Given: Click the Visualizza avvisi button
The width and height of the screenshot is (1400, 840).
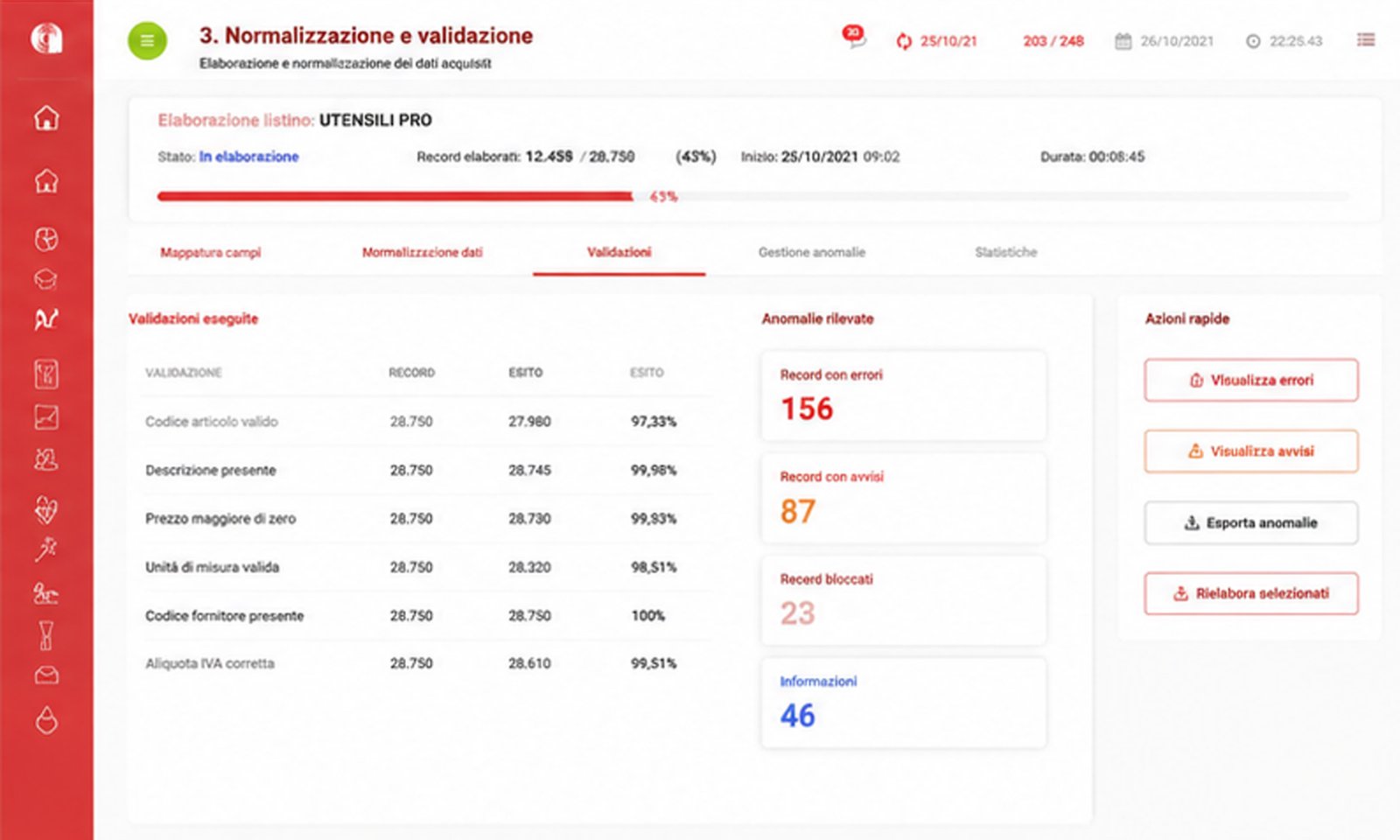Looking at the screenshot, I should [x=1251, y=451].
